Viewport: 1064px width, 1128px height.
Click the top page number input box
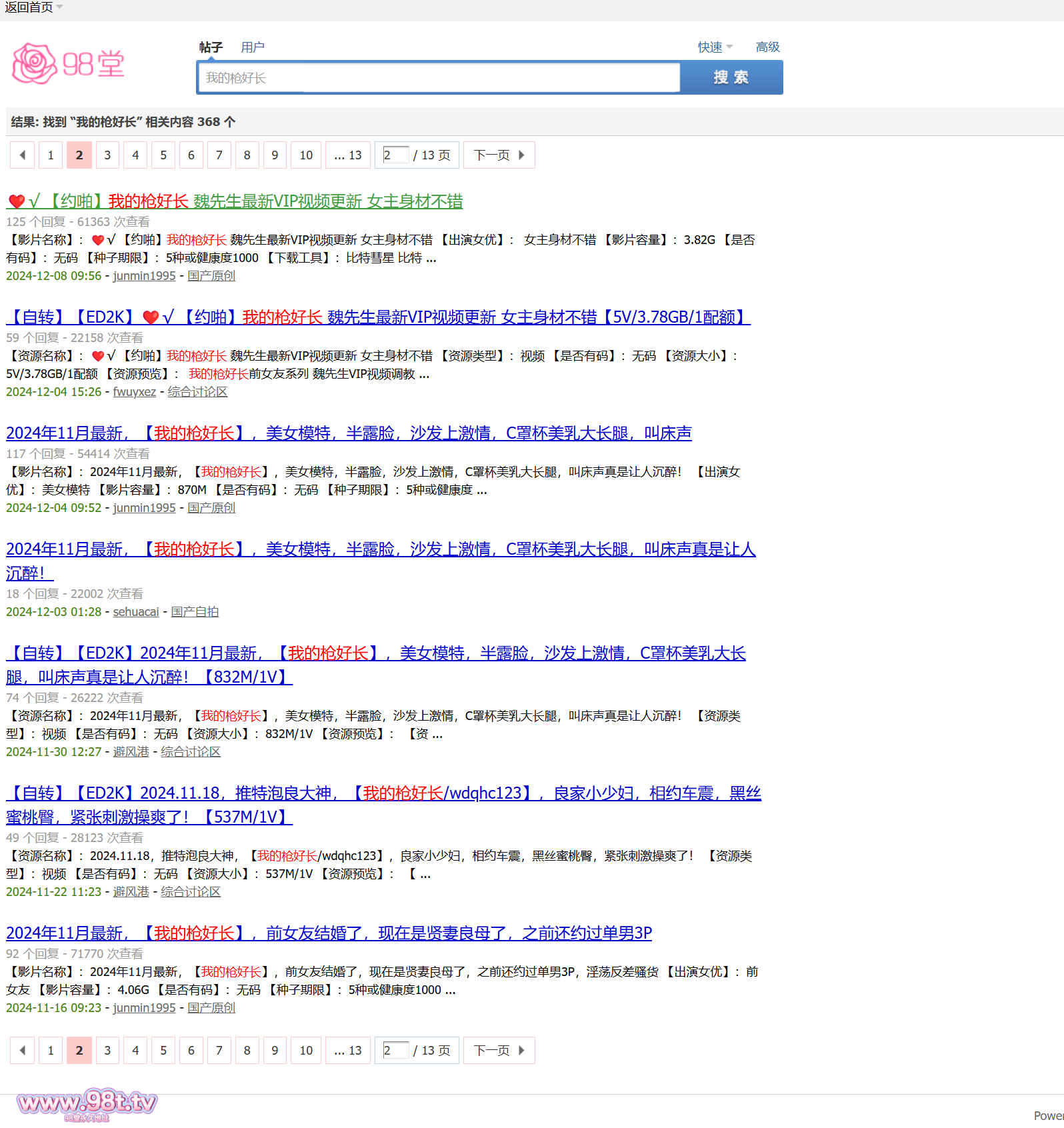(x=395, y=155)
